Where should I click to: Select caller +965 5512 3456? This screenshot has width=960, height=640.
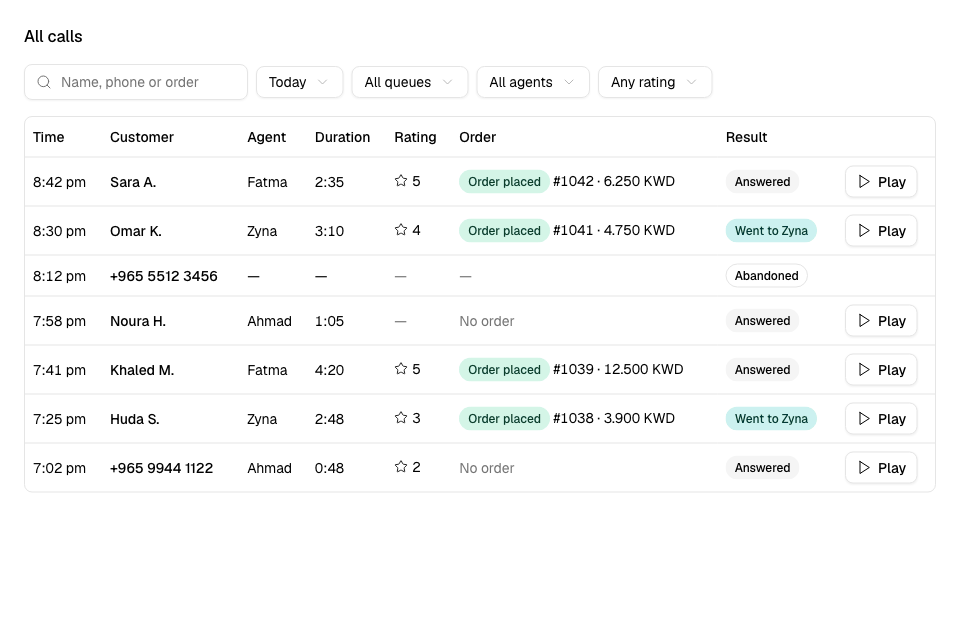pyautogui.click(x=163, y=276)
